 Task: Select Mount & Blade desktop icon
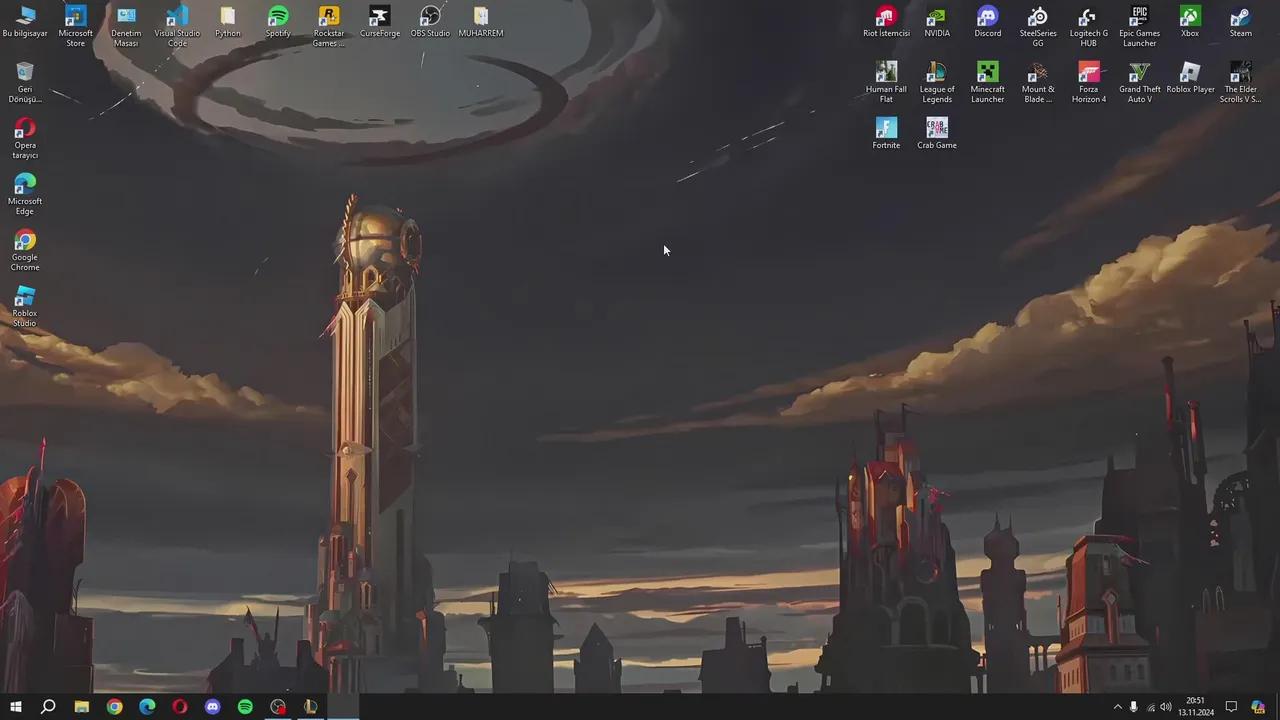coord(1038,83)
